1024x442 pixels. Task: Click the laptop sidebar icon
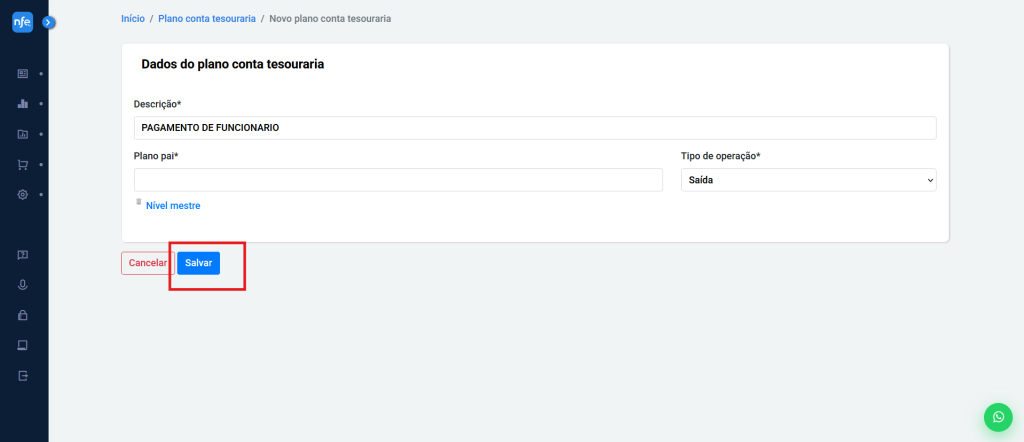tap(23, 345)
